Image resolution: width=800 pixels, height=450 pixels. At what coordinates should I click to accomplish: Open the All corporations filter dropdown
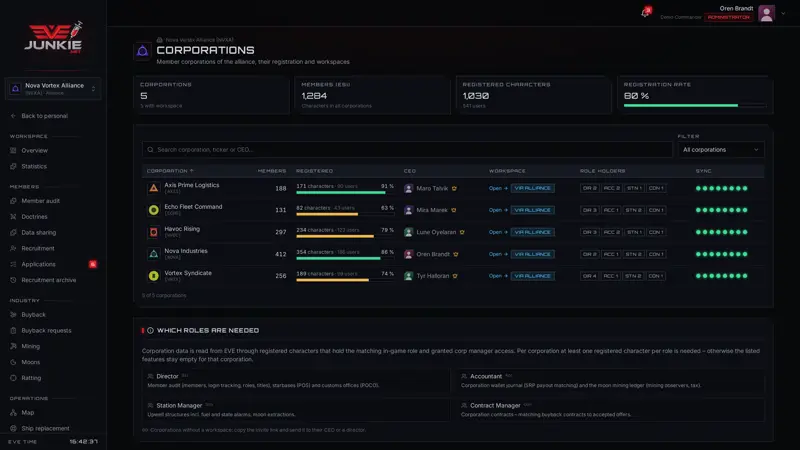coord(720,149)
